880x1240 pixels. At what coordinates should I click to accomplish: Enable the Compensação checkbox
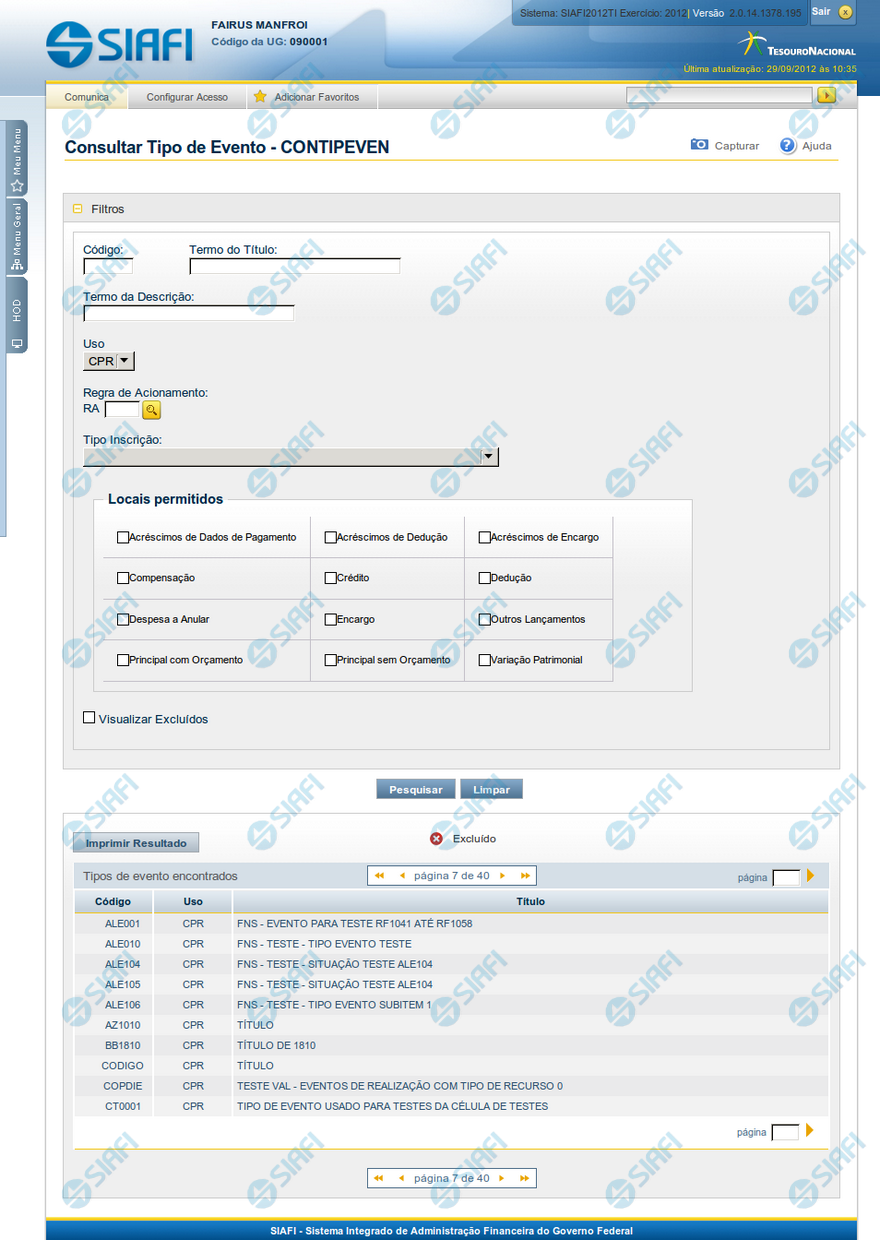(123, 578)
